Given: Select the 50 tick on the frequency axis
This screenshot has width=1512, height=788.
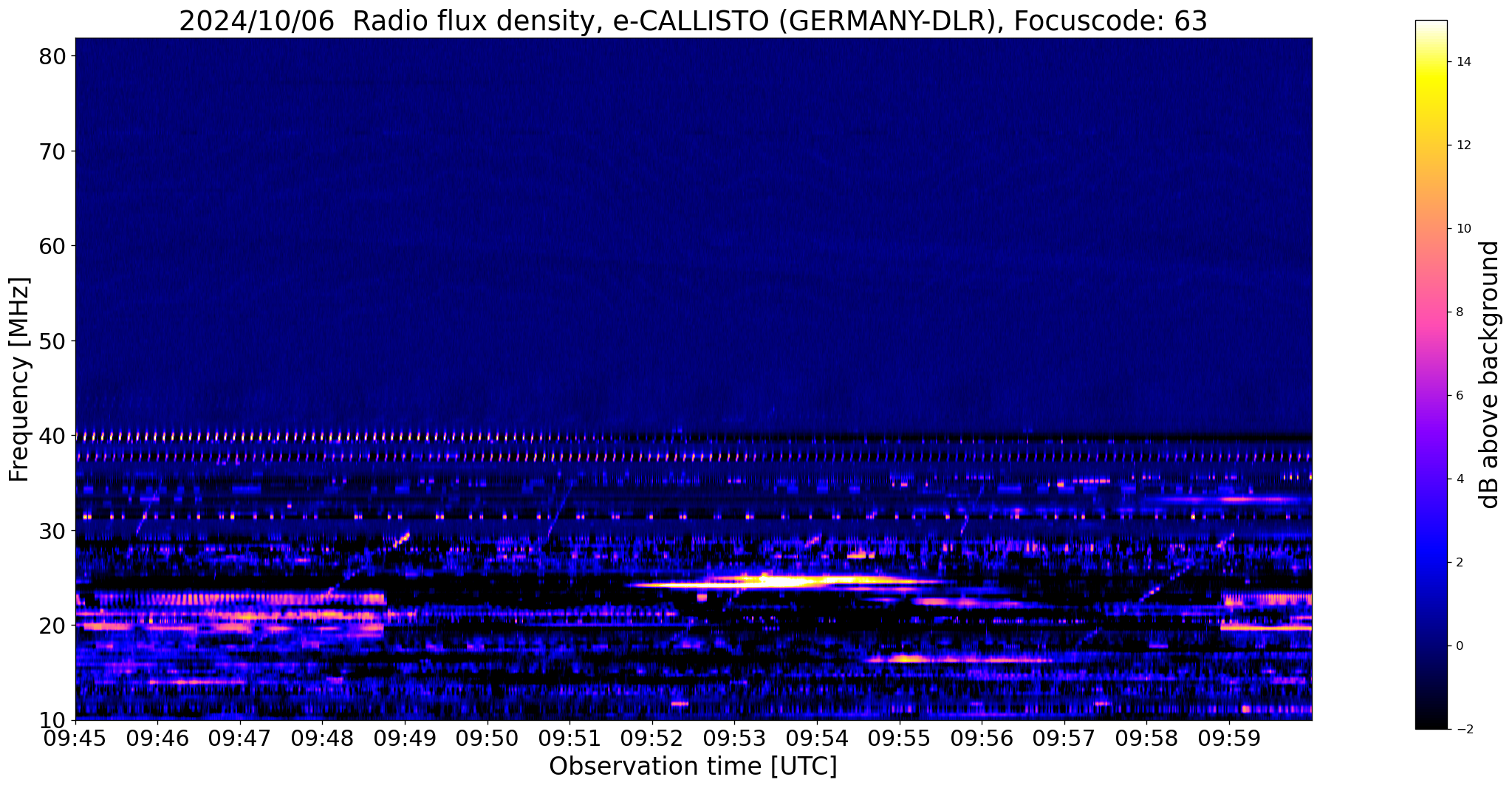Looking at the screenshot, I should 52,341.
